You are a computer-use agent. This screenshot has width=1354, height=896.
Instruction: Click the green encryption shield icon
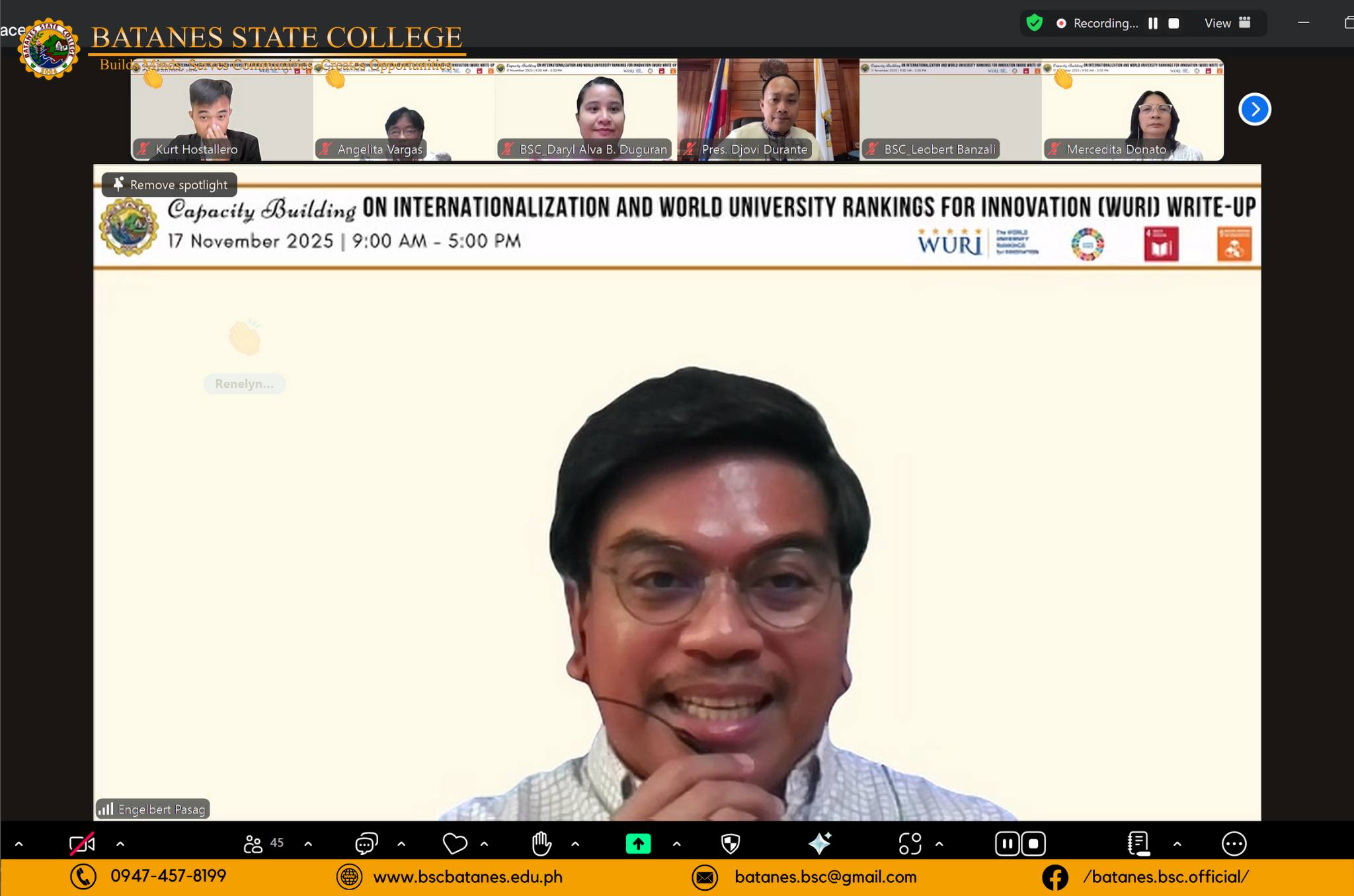[1034, 23]
